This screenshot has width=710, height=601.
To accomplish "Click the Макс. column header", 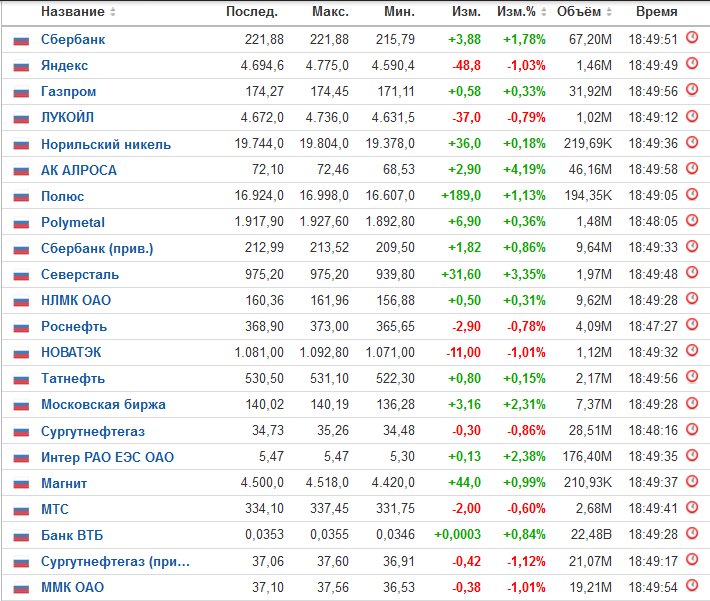I will [x=331, y=12].
